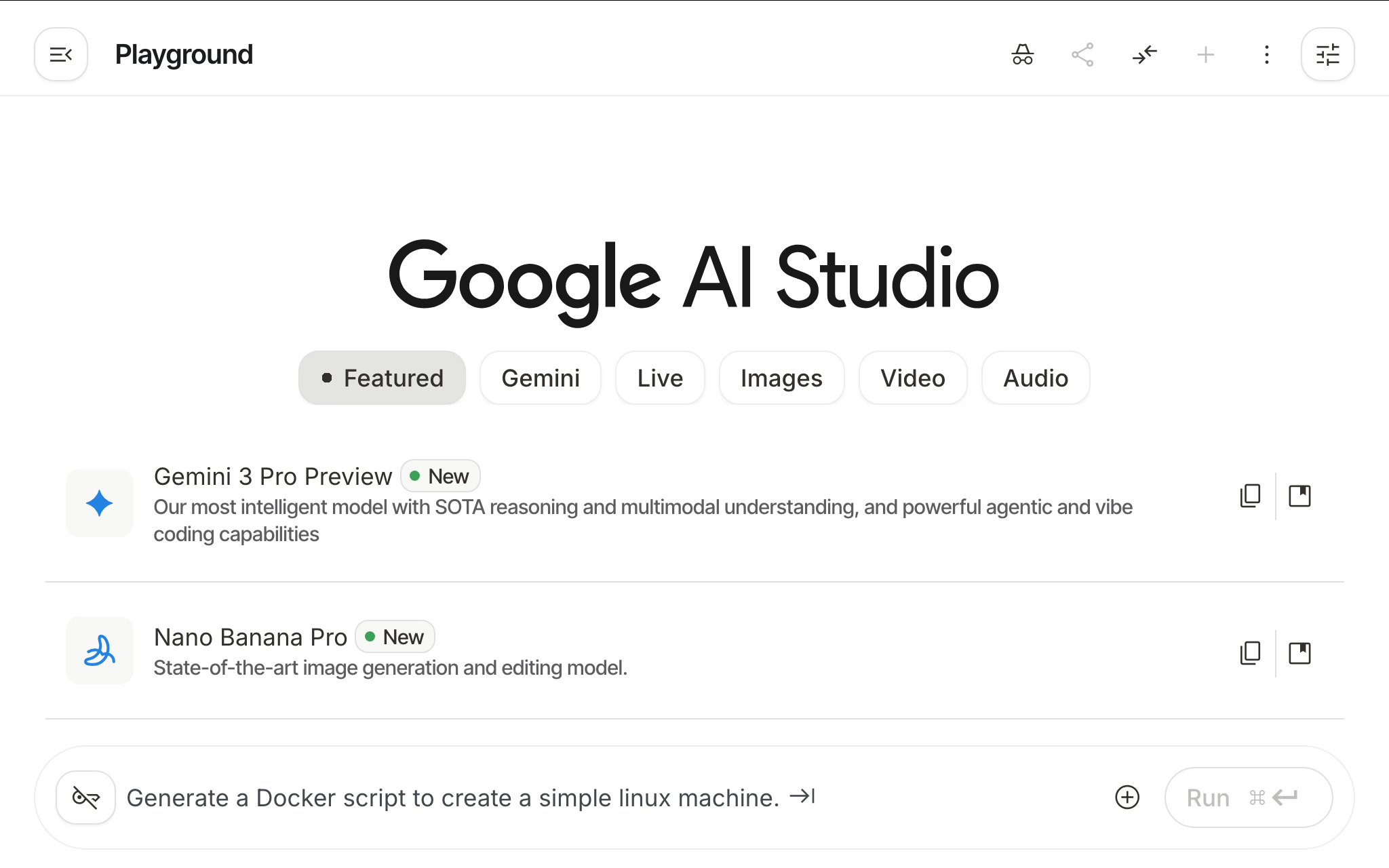Click the compare mode arrows icon
The image size is (1389, 868).
[x=1144, y=54]
